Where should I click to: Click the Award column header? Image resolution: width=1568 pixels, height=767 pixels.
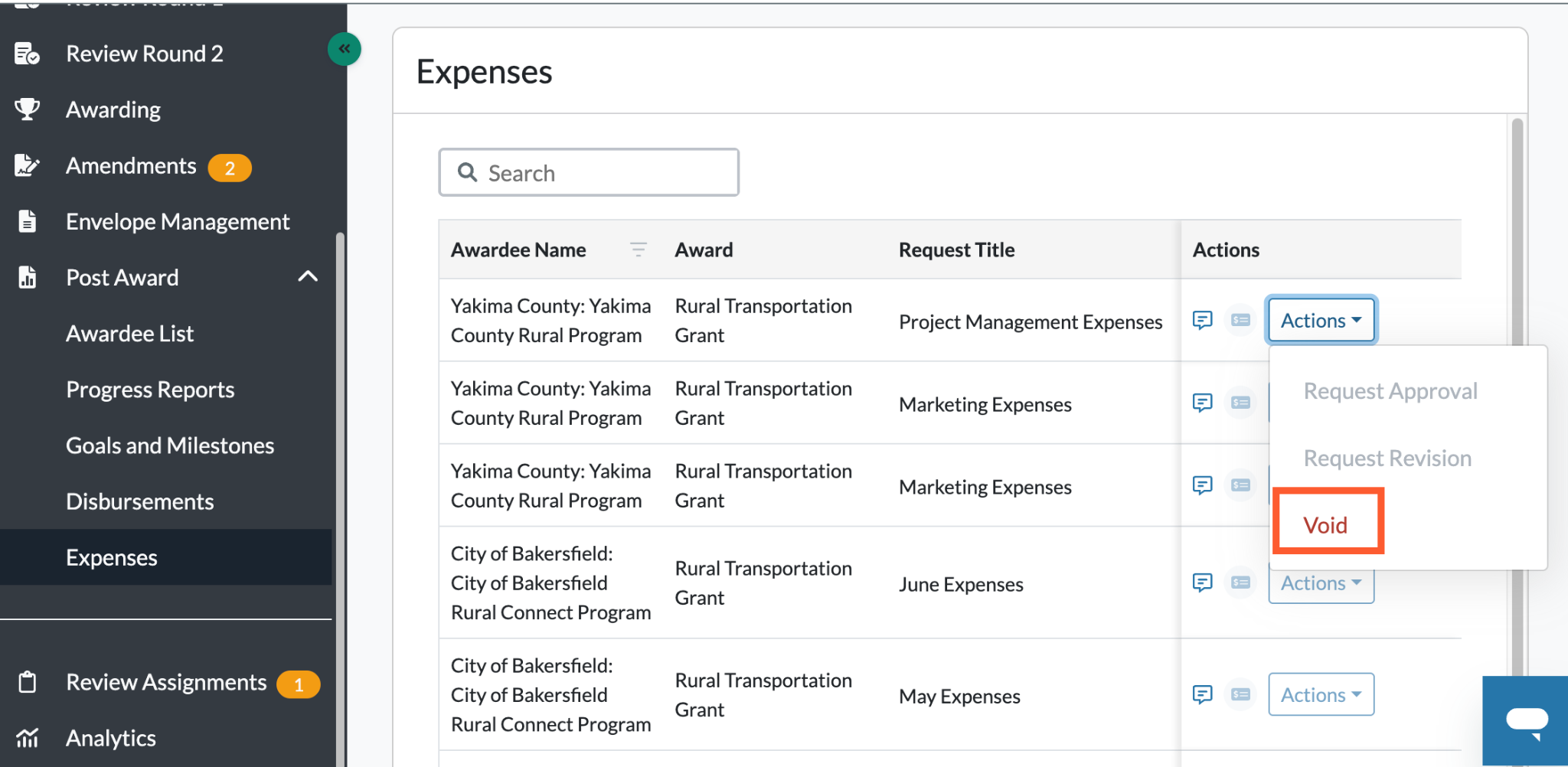[704, 250]
